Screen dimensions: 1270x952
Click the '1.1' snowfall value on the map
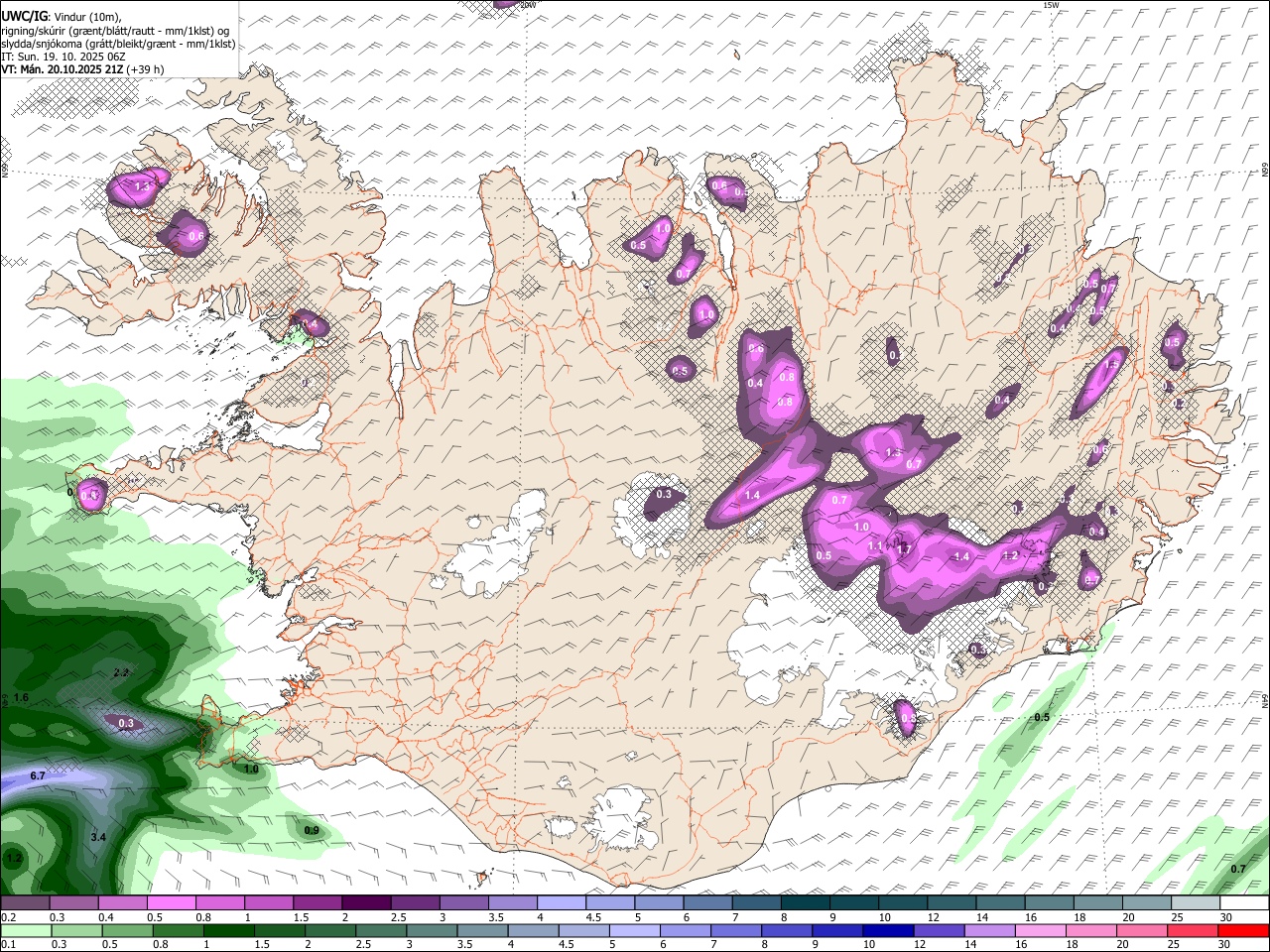tap(875, 546)
